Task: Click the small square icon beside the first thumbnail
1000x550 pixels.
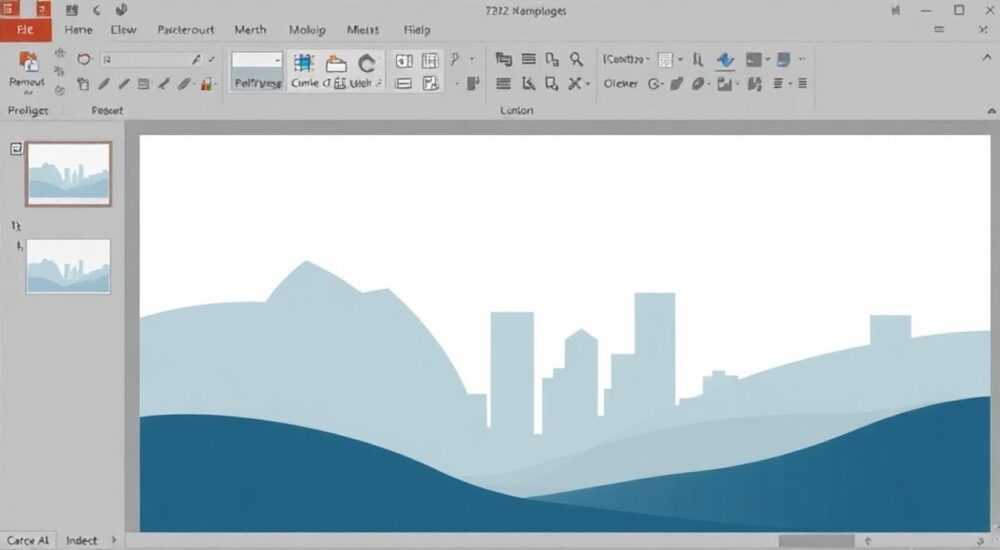Action: [x=16, y=149]
